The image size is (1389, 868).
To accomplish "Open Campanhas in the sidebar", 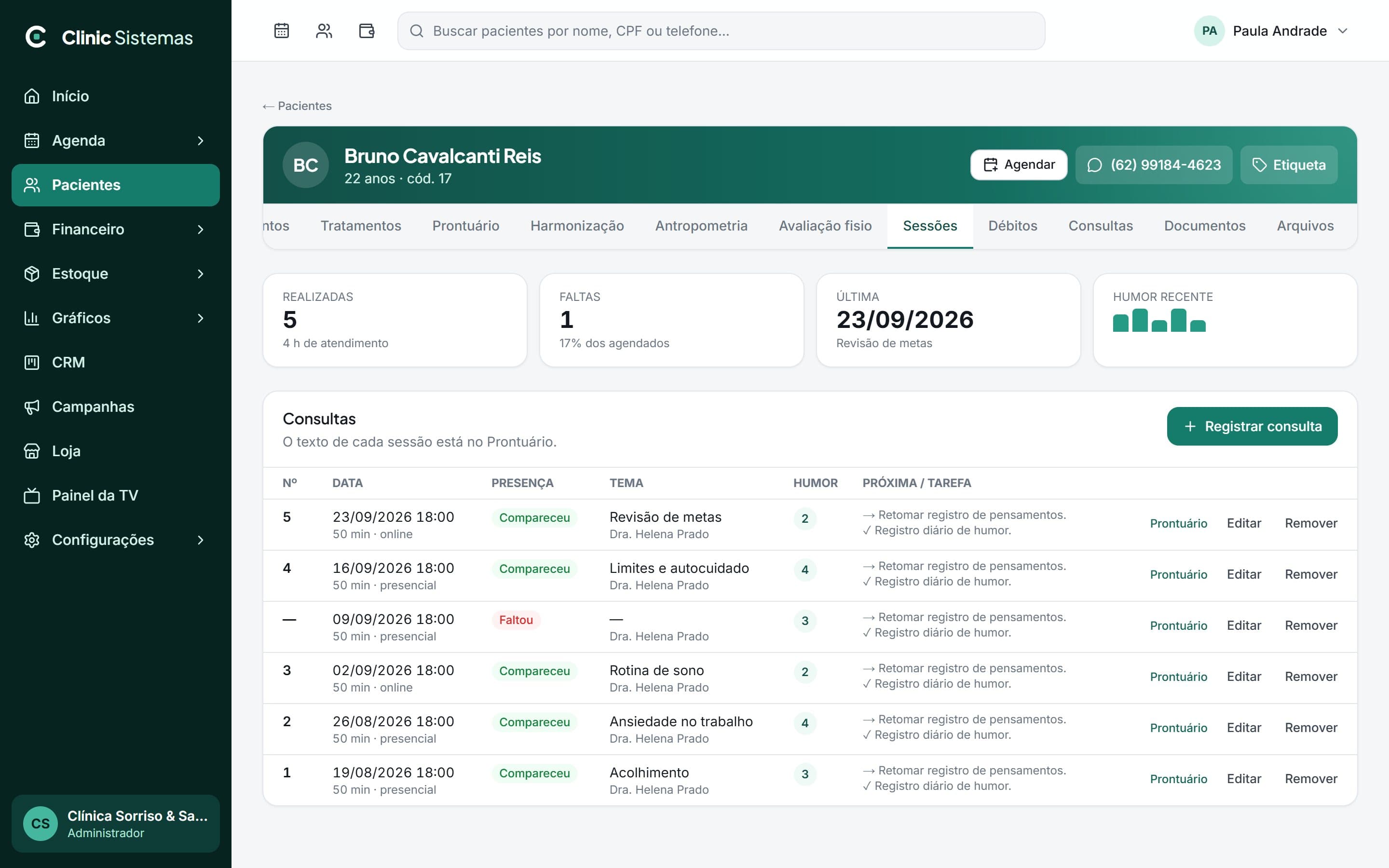I will (115, 407).
